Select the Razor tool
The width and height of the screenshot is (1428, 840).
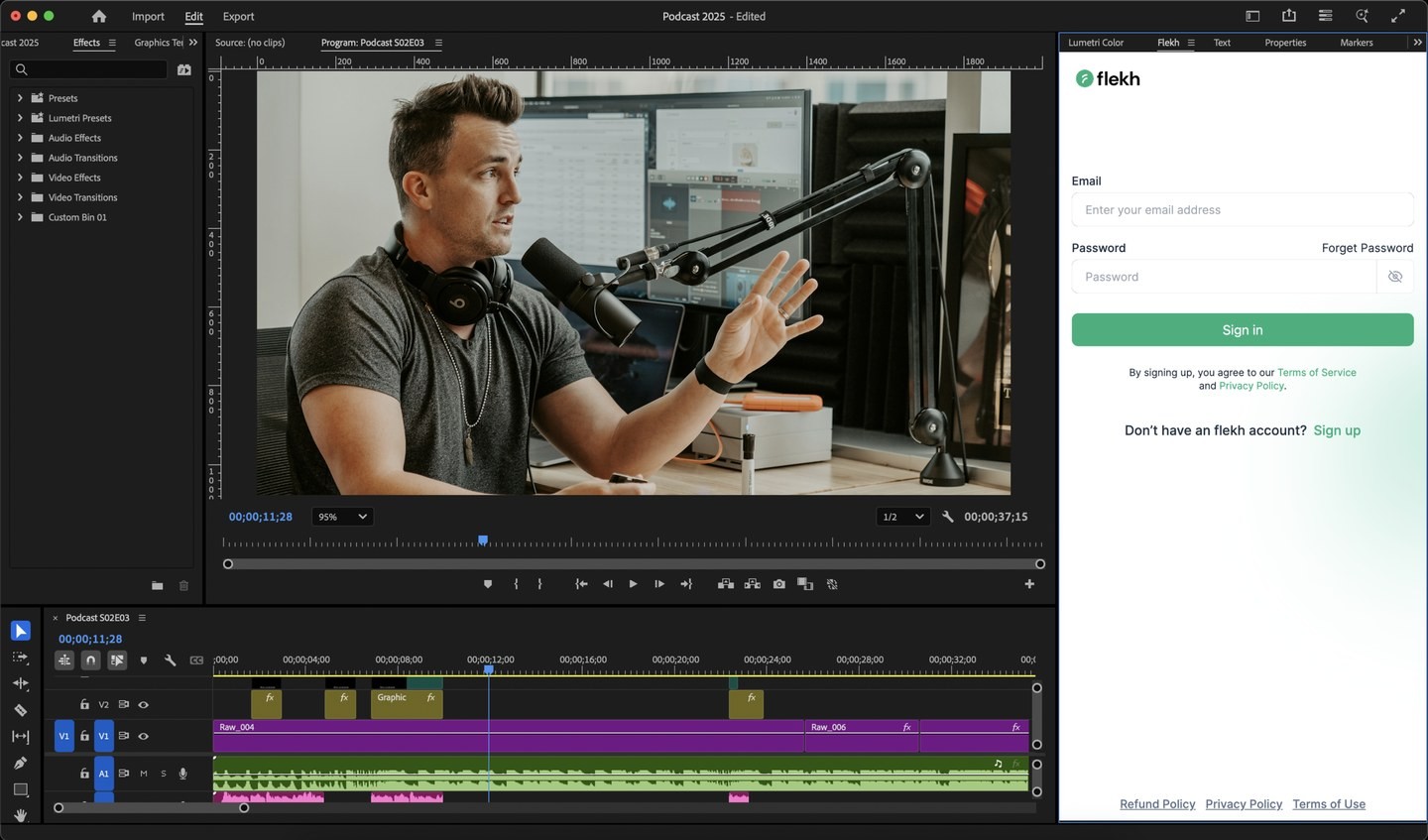tap(21, 710)
